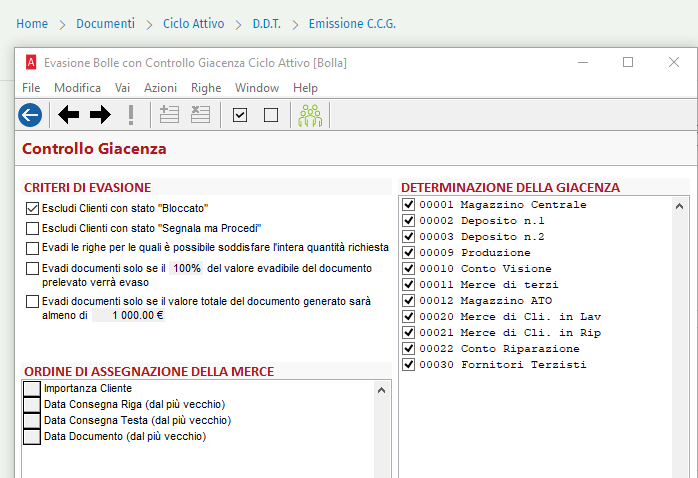Click the blue back arrow circle icon
The height and width of the screenshot is (478, 698).
[x=30, y=115]
